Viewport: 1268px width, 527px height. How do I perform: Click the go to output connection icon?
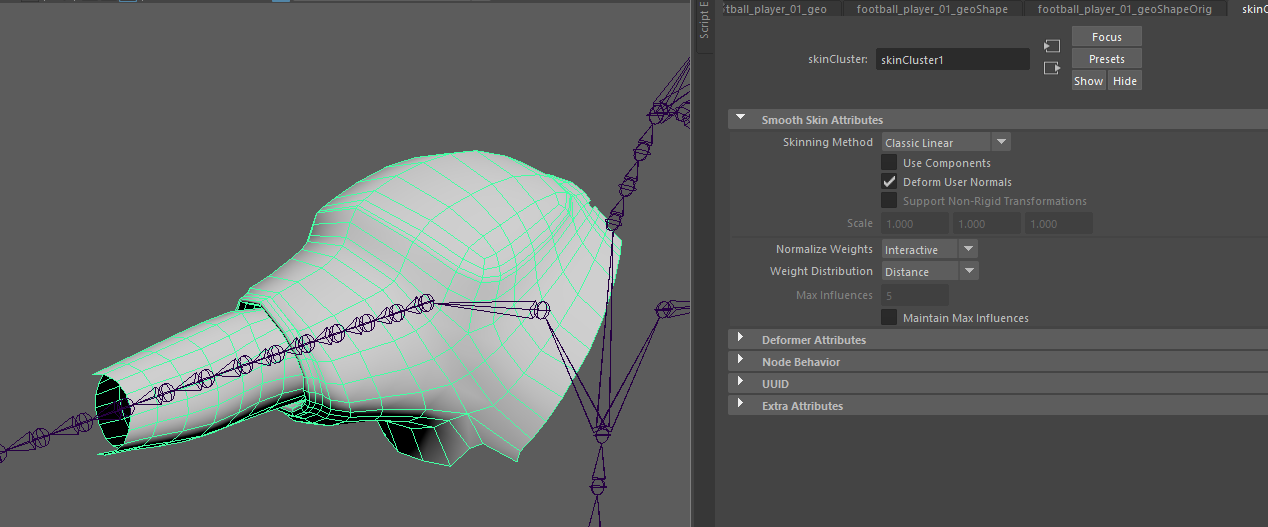pos(1051,68)
